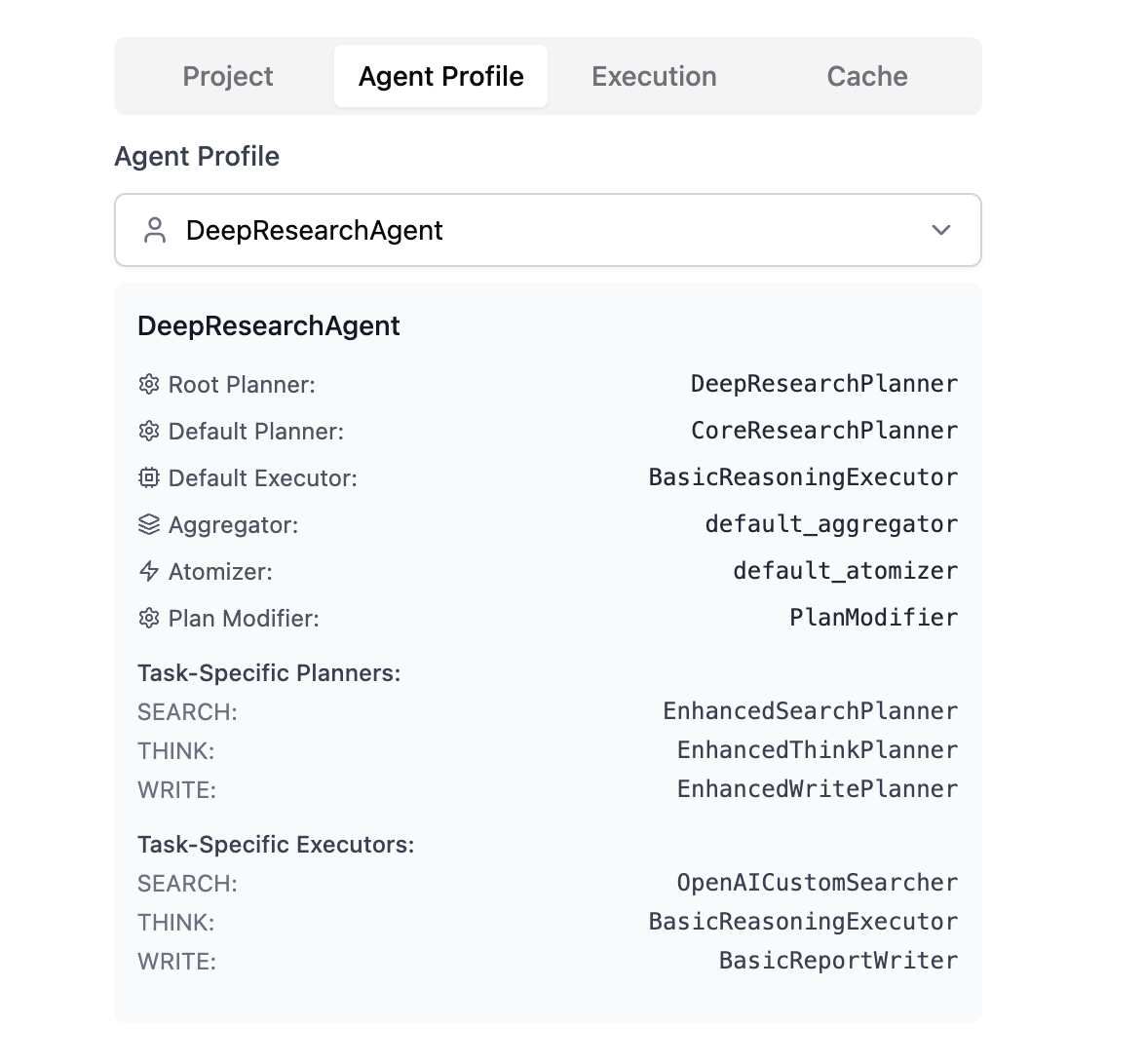
Task: Click the EnhancedSearchPlanner entry
Action: click(x=811, y=710)
